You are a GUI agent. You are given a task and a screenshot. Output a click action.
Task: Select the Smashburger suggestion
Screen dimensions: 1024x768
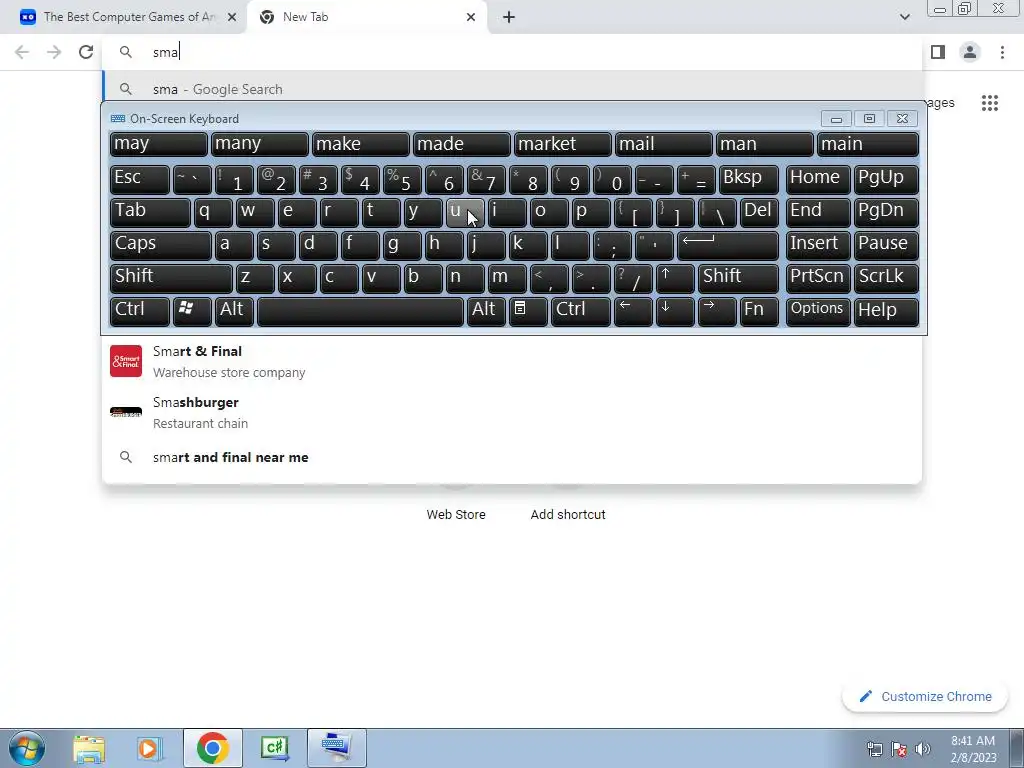pos(512,412)
